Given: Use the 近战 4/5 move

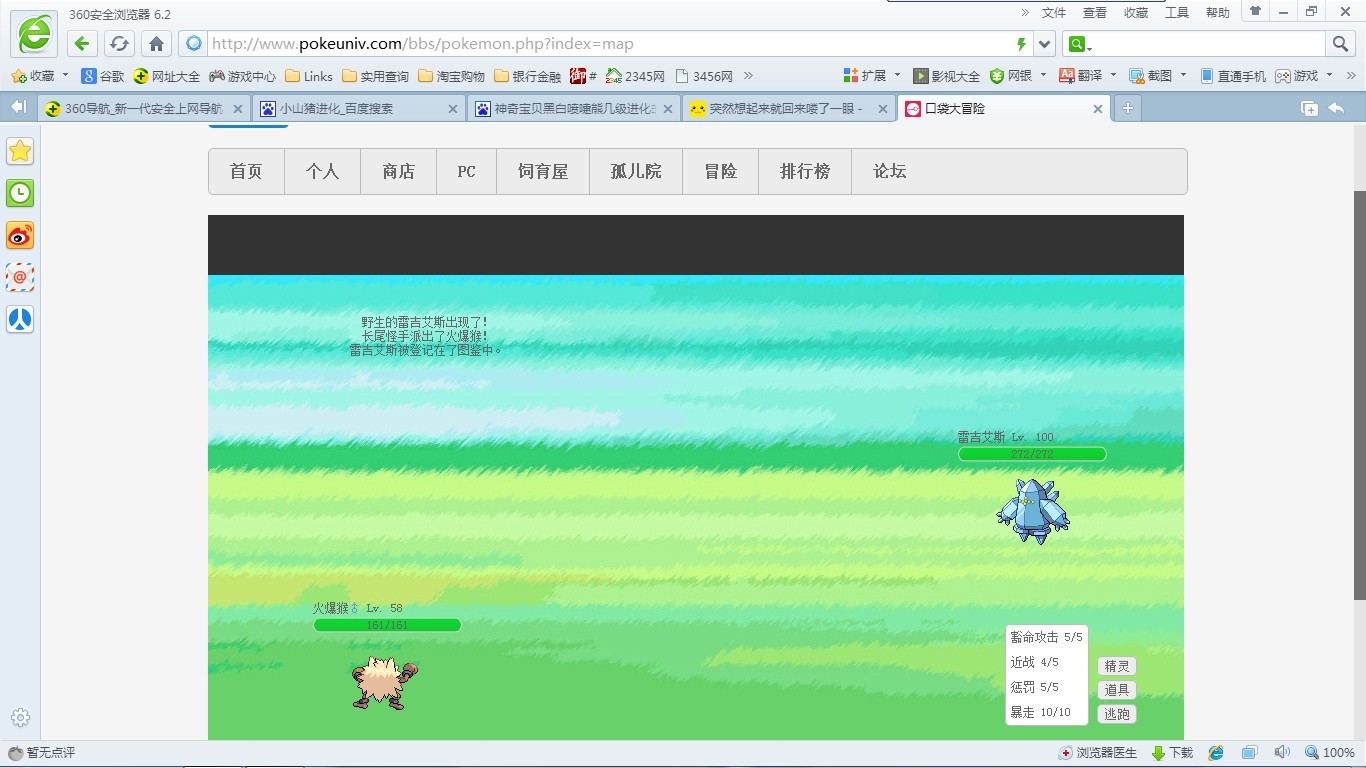Looking at the screenshot, I should click(1034, 662).
